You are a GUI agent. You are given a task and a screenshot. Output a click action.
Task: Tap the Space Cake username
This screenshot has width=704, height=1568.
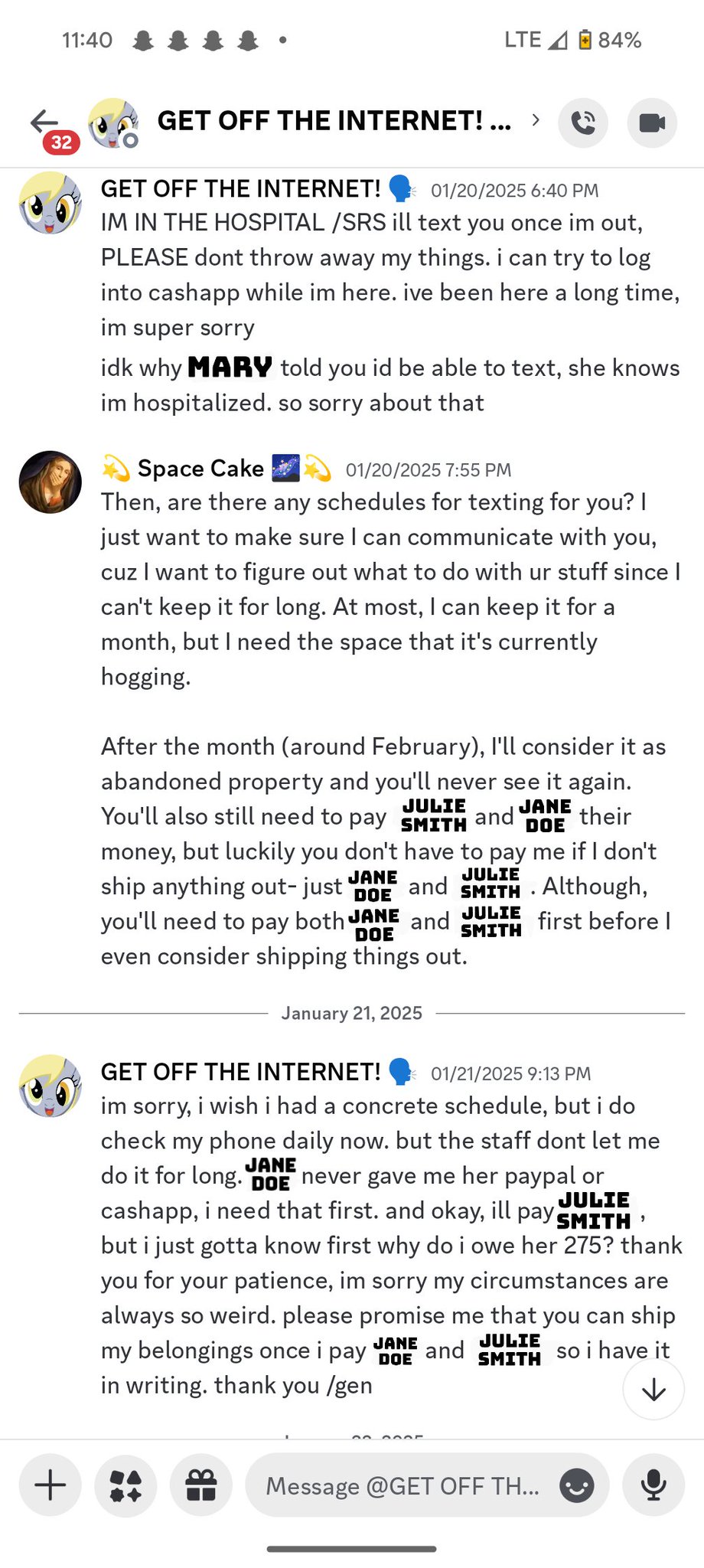tap(200, 469)
